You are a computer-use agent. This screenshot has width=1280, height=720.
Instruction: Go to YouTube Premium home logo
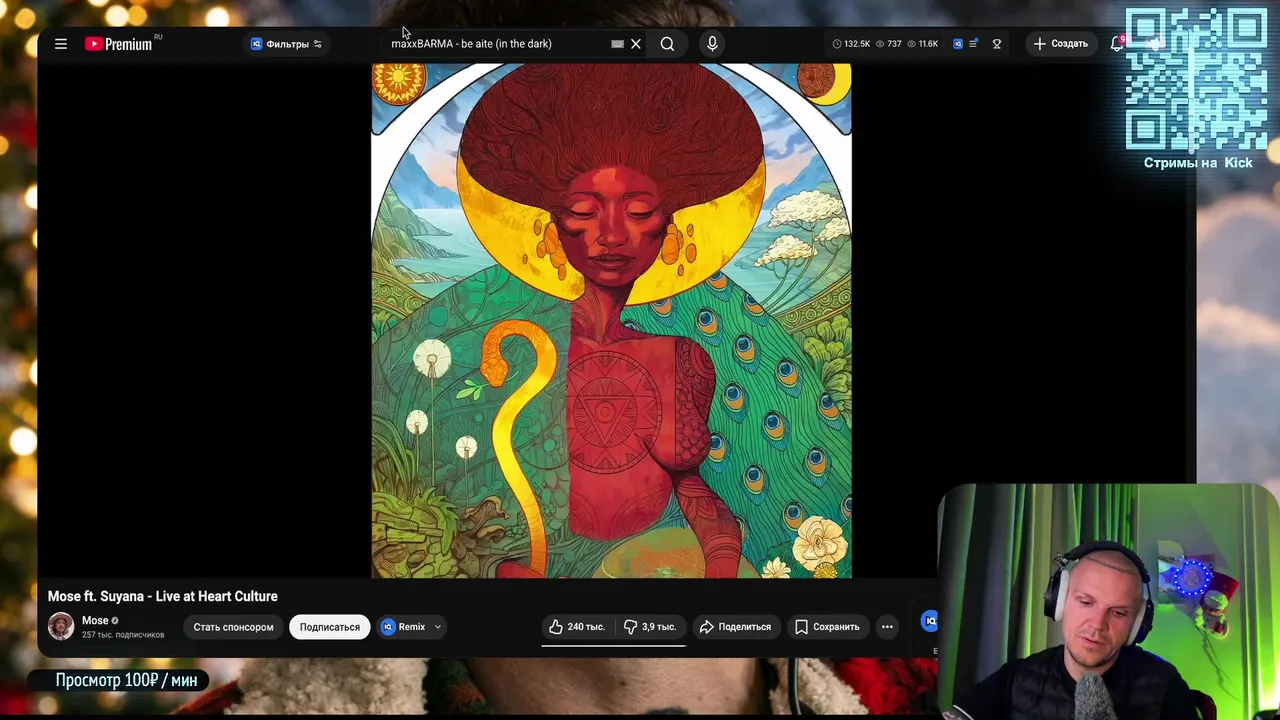[120, 44]
